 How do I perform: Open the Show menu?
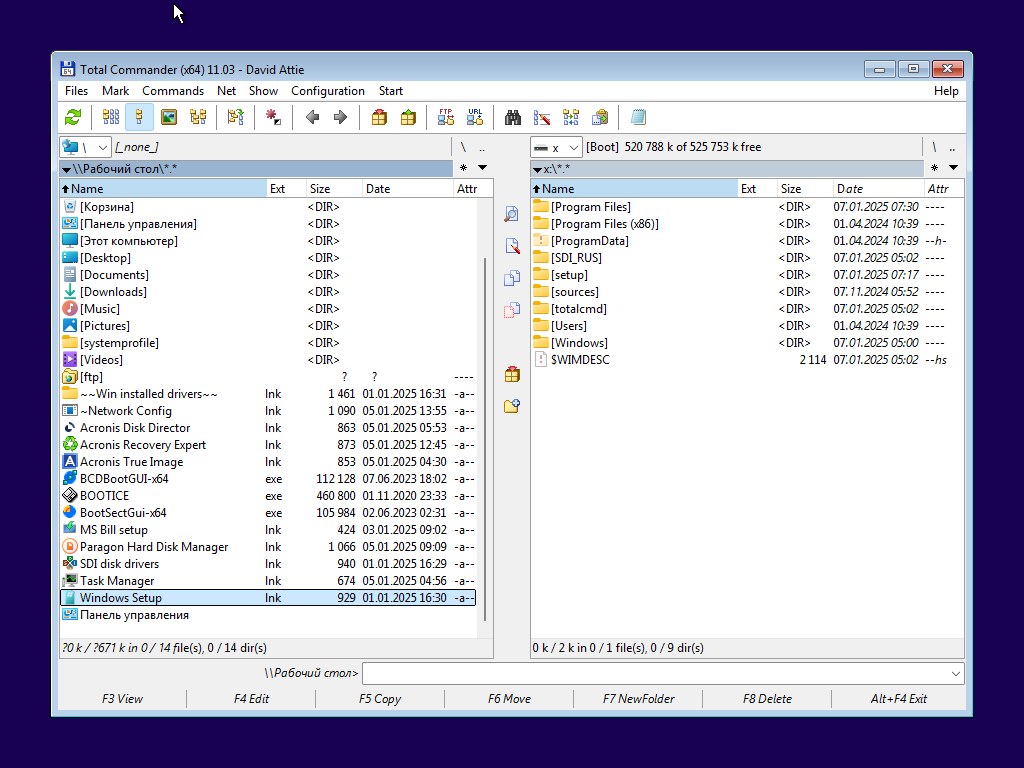click(x=263, y=91)
